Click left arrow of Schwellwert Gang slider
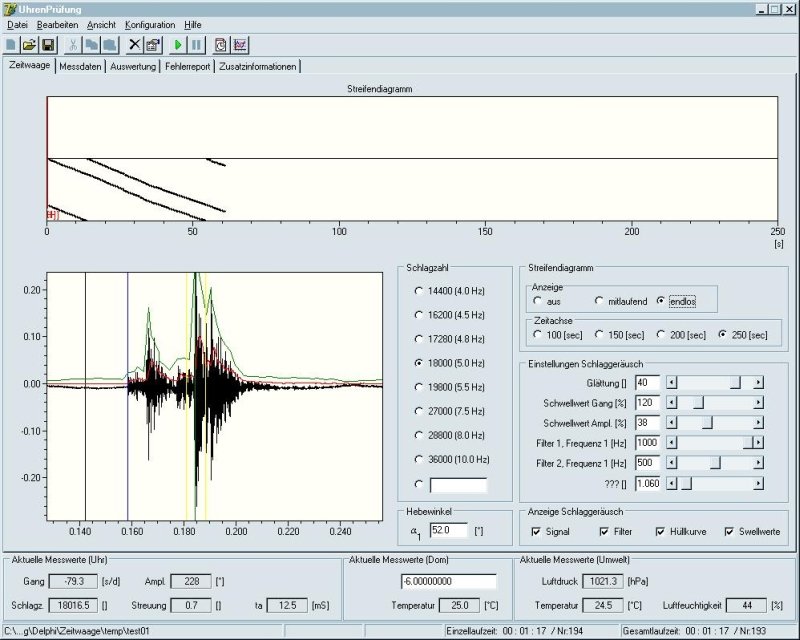The width and height of the screenshot is (800, 640). tap(671, 402)
